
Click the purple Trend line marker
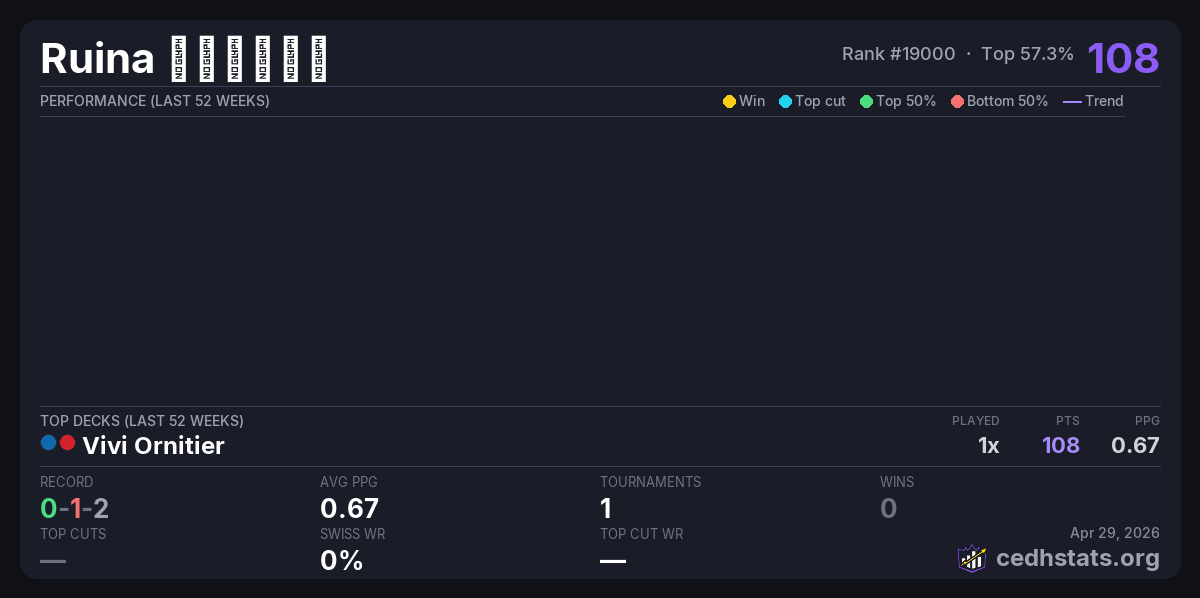(1071, 101)
